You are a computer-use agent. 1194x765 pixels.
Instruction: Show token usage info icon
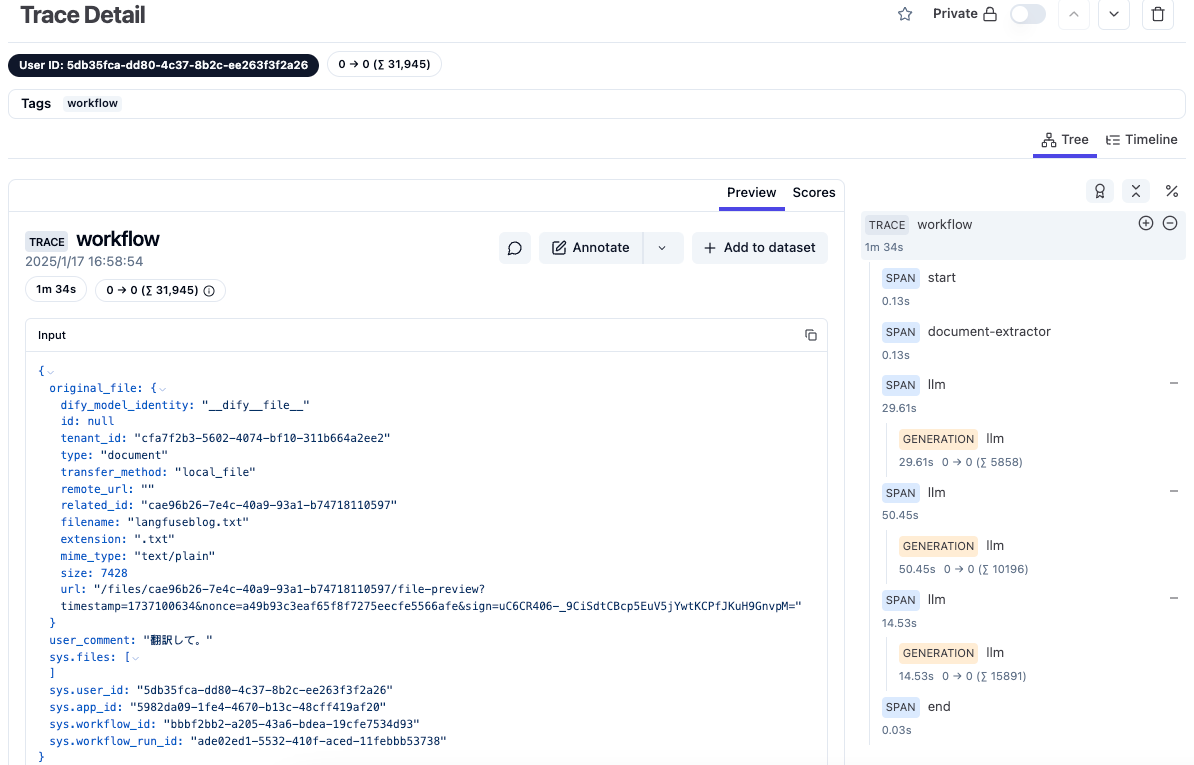pos(209,291)
